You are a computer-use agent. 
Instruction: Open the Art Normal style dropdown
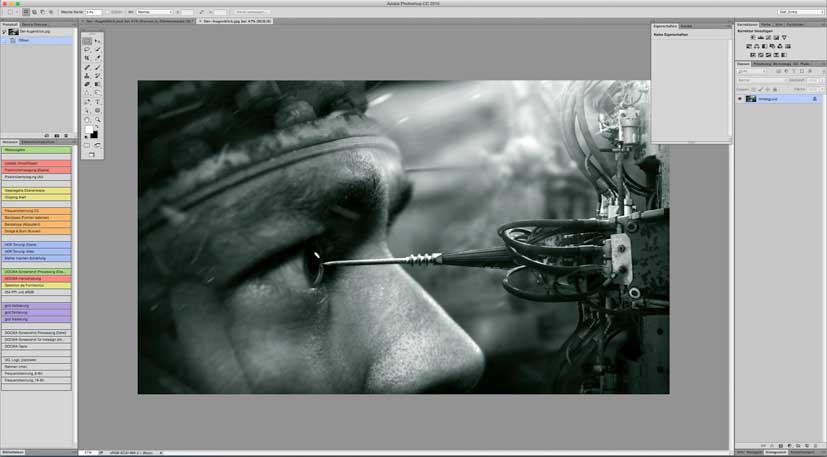click(x=154, y=12)
